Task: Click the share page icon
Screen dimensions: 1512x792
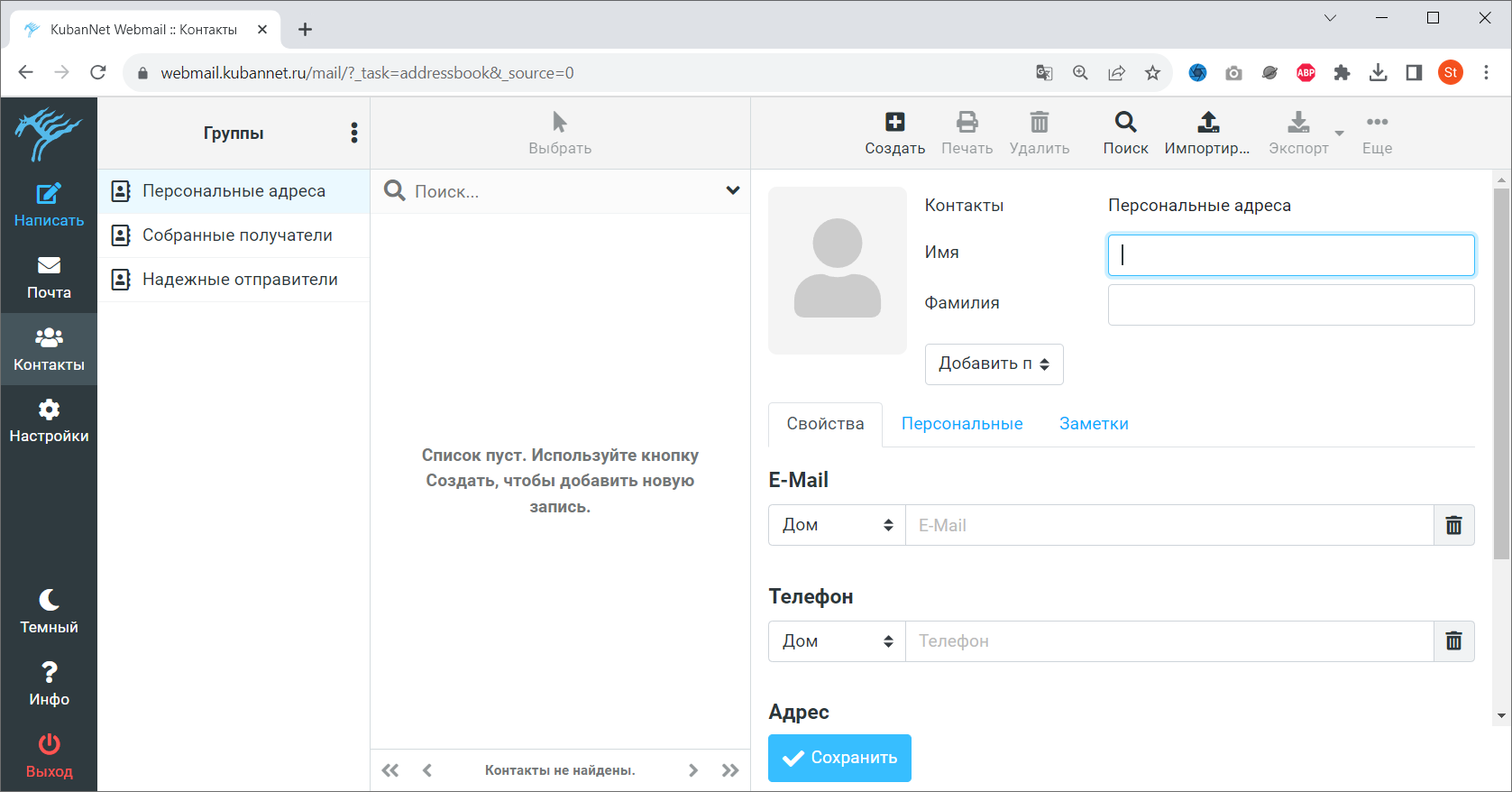Action: pyautogui.click(x=1116, y=73)
